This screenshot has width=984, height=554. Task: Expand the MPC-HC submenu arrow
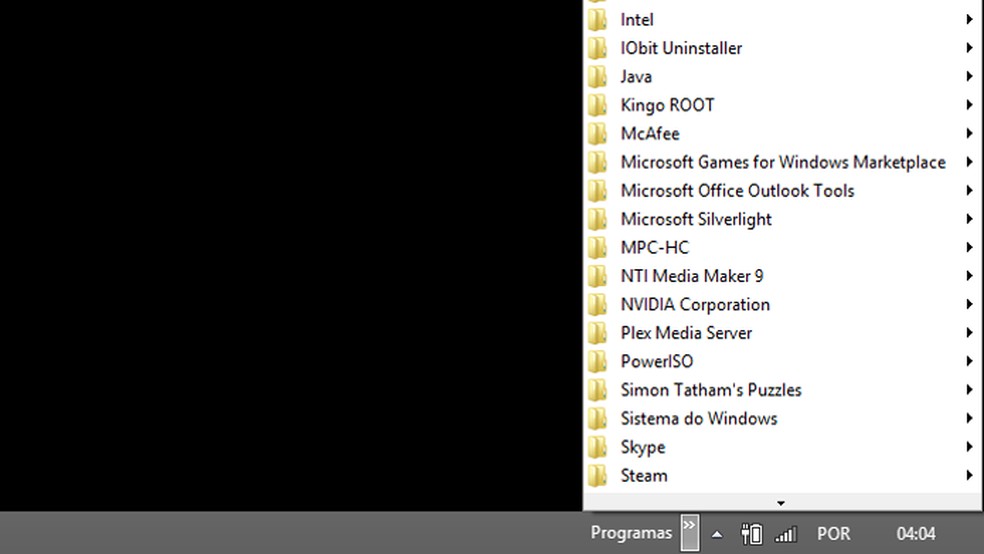(970, 248)
